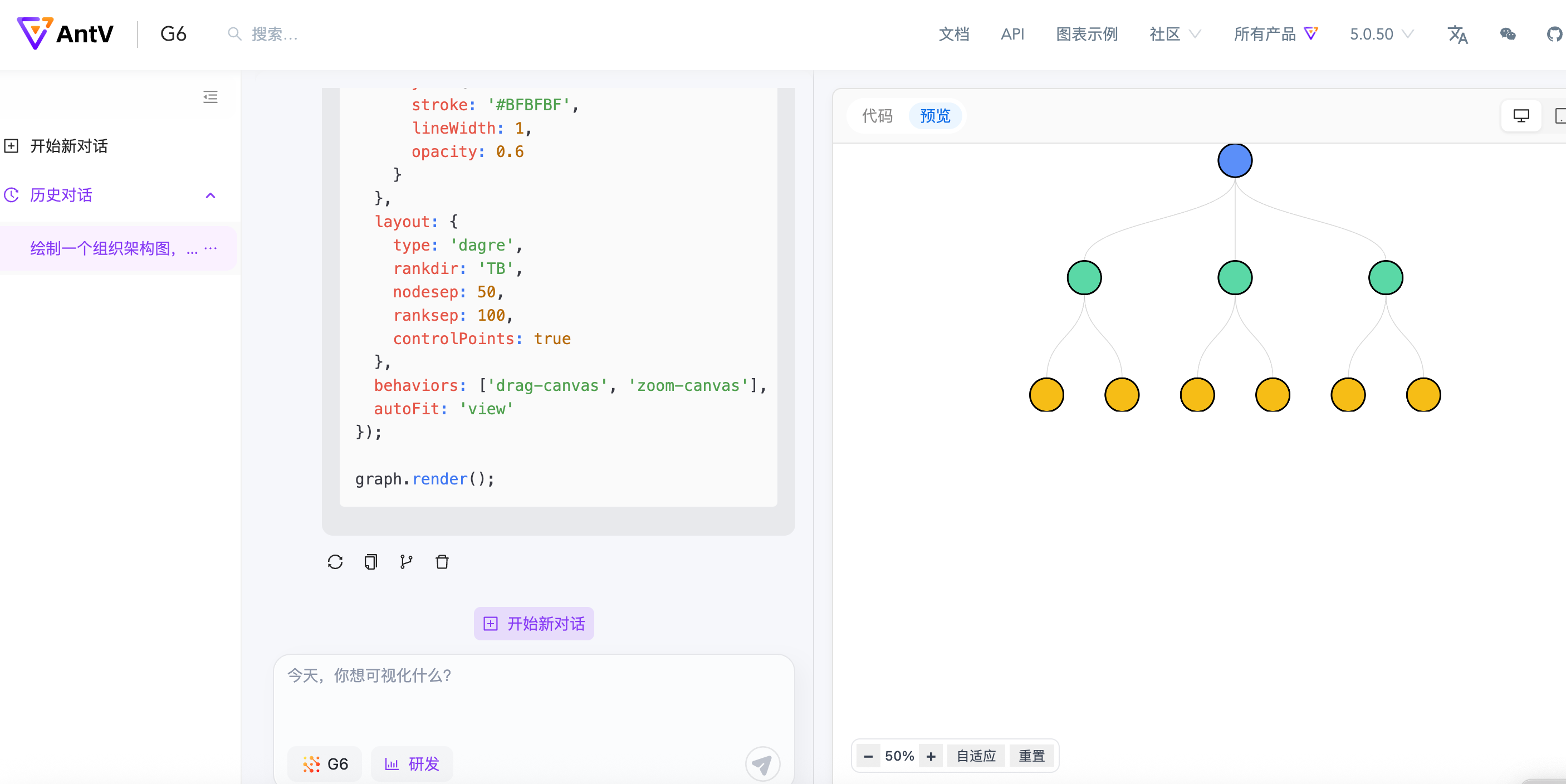Click the language translate icon

click(x=1457, y=34)
